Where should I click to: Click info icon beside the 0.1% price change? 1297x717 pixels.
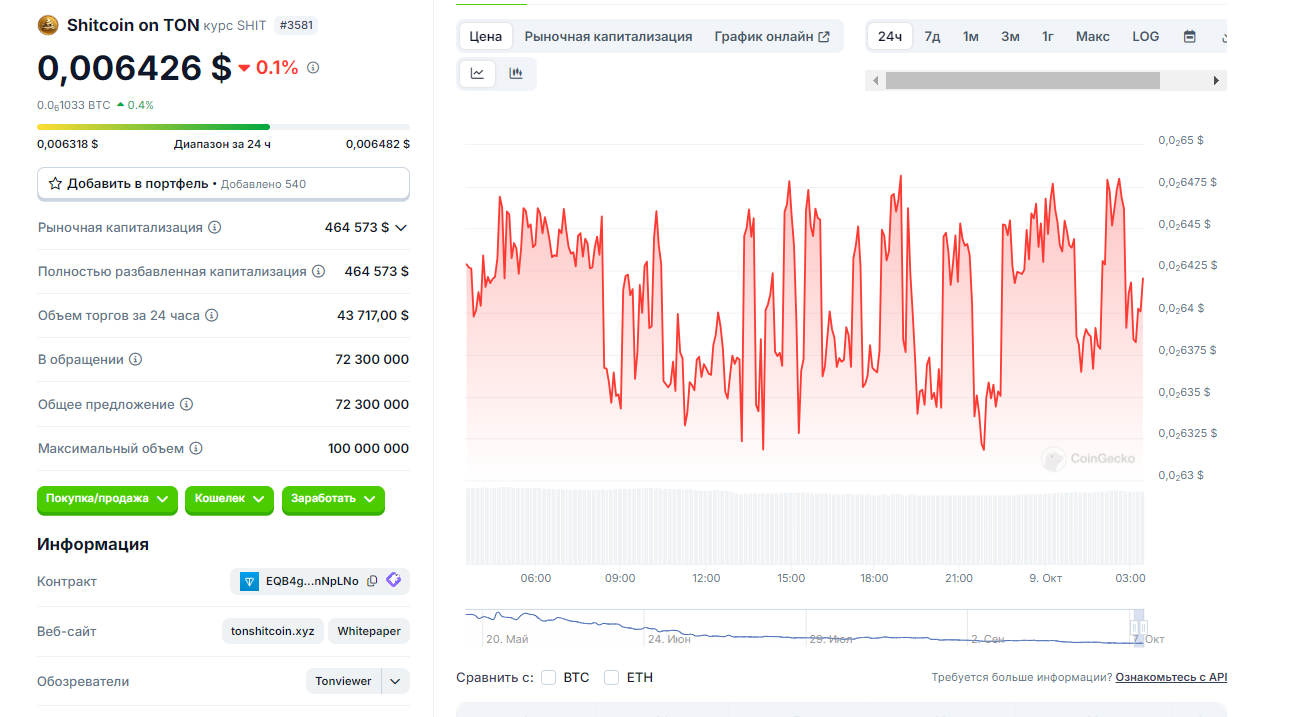tap(313, 68)
